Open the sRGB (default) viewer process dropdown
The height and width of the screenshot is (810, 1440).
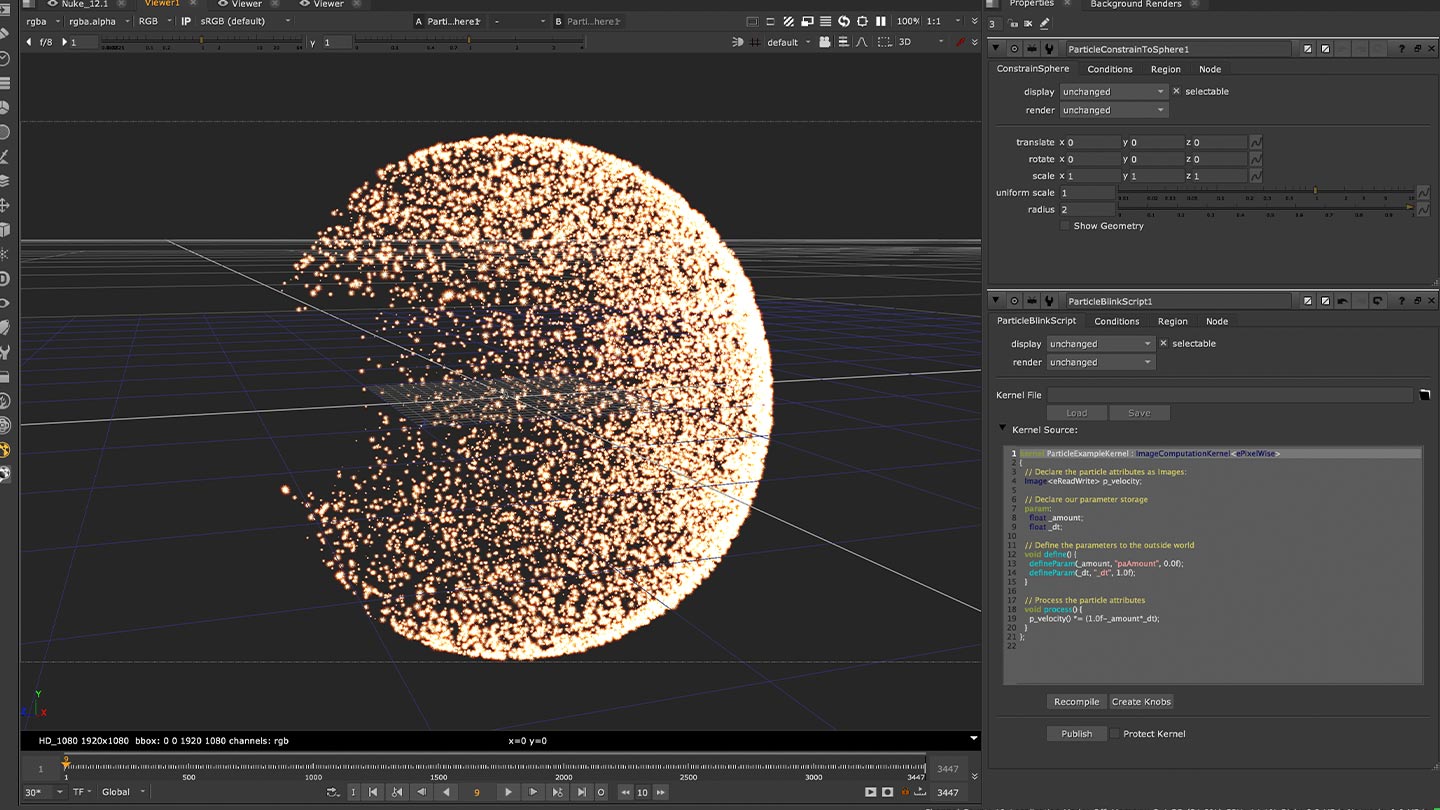(245, 21)
